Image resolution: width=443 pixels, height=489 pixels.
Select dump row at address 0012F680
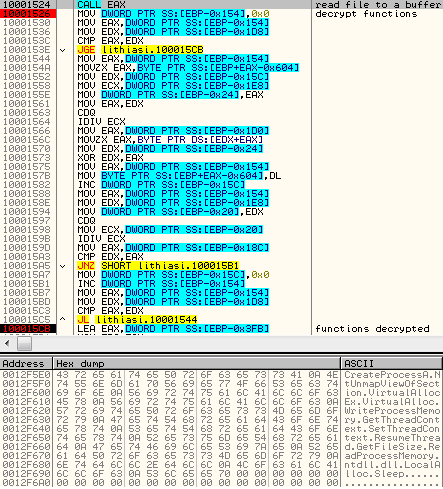221,465
